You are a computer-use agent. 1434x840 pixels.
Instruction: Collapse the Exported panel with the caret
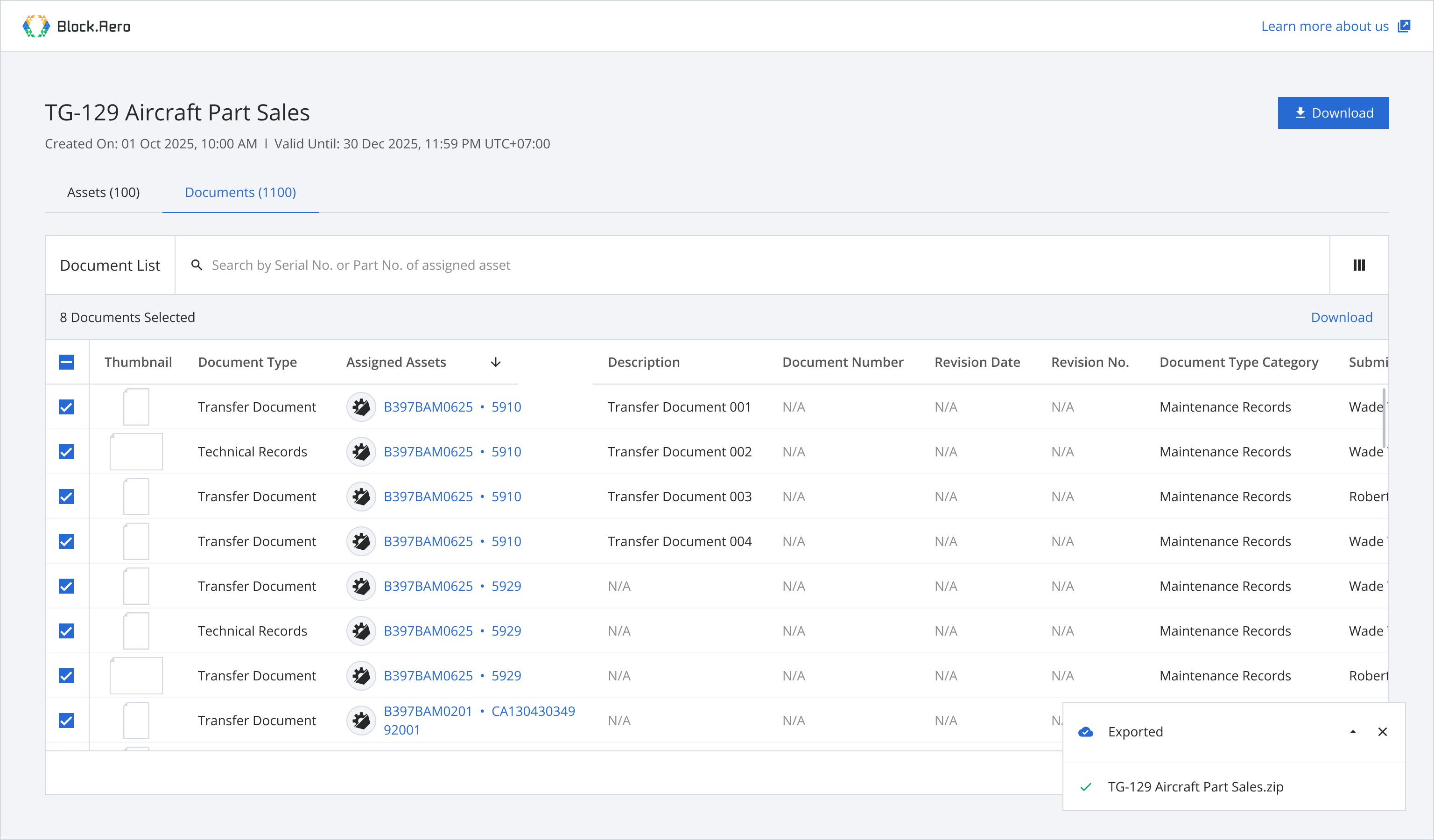click(x=1353, y=732)
